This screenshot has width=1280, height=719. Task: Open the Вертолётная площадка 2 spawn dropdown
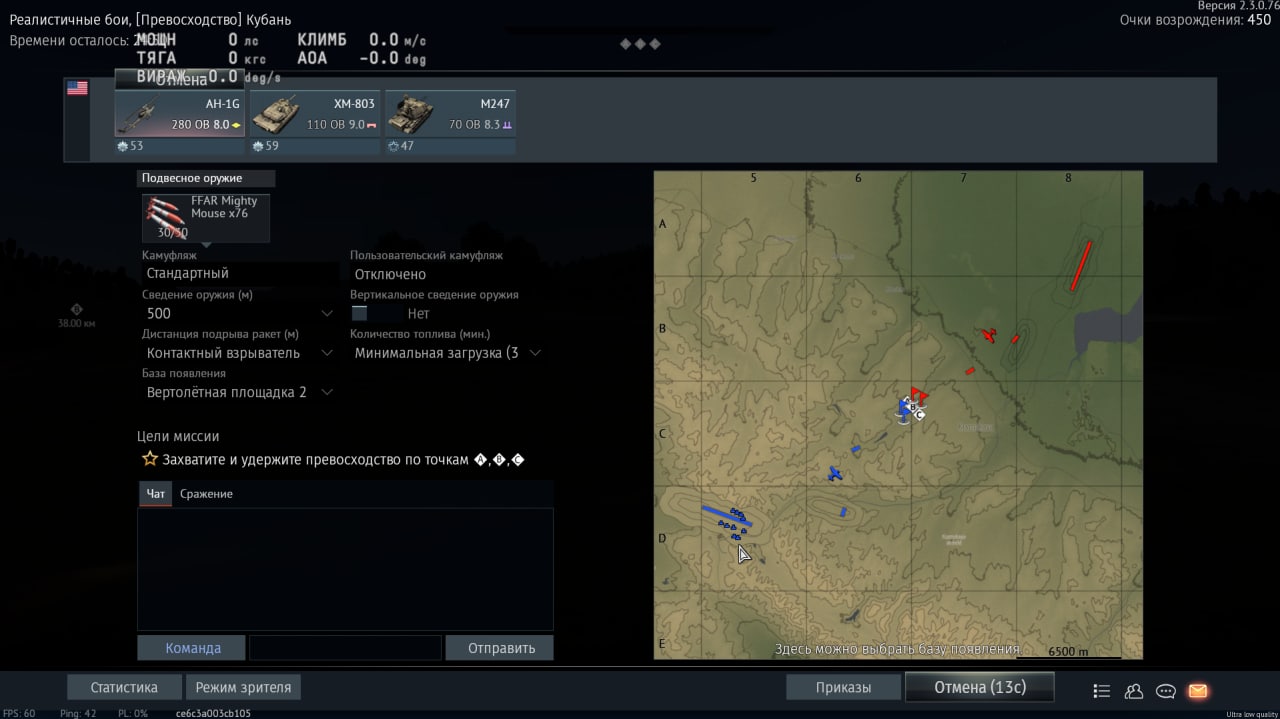click(238, 392)
